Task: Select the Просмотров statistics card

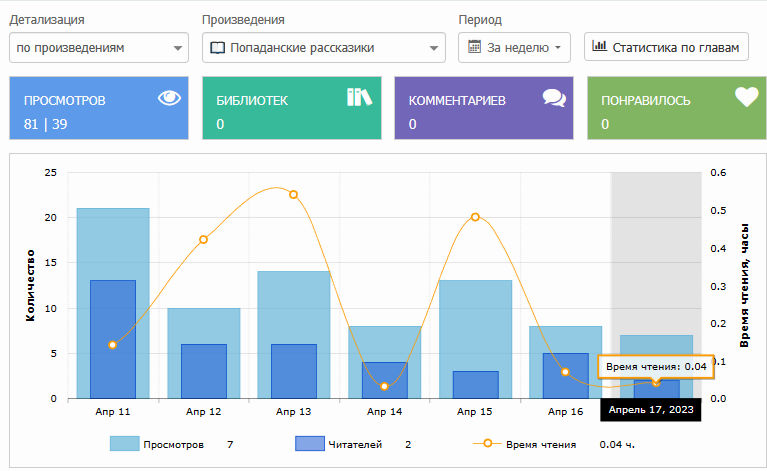Action: [98, 109]
